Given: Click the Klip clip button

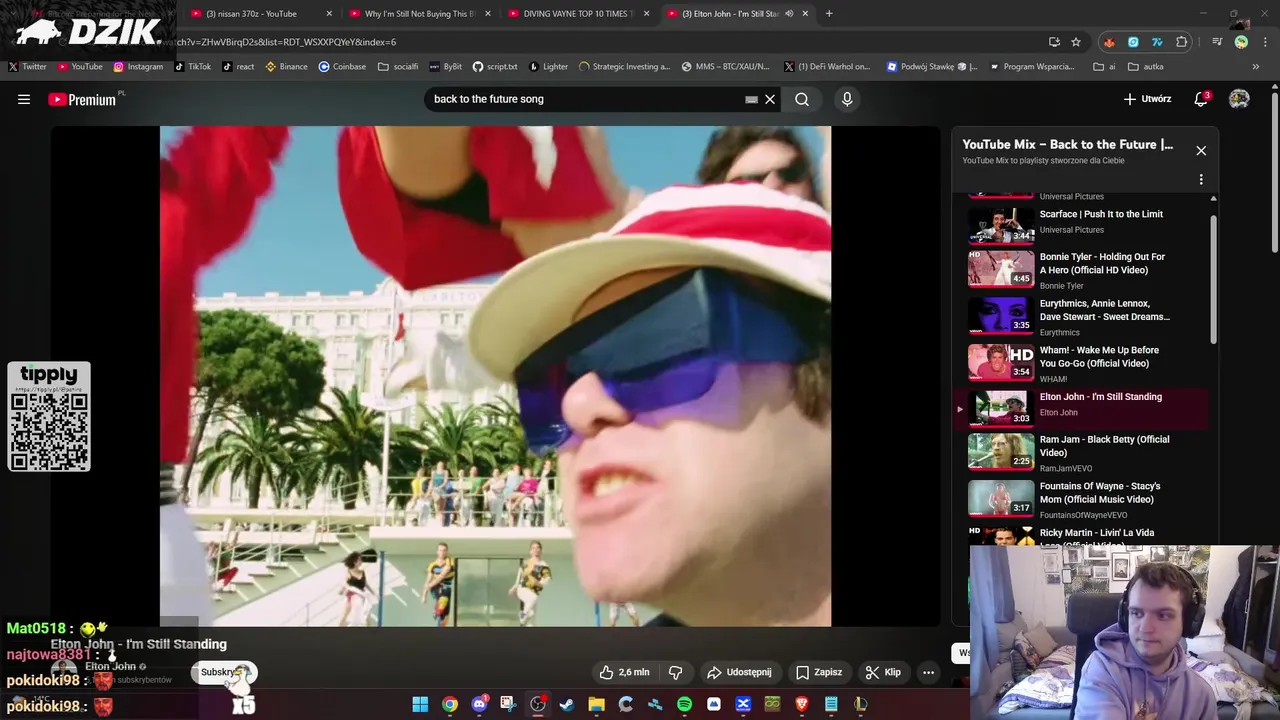Looking at the screenshot, I should pos(883,672).
